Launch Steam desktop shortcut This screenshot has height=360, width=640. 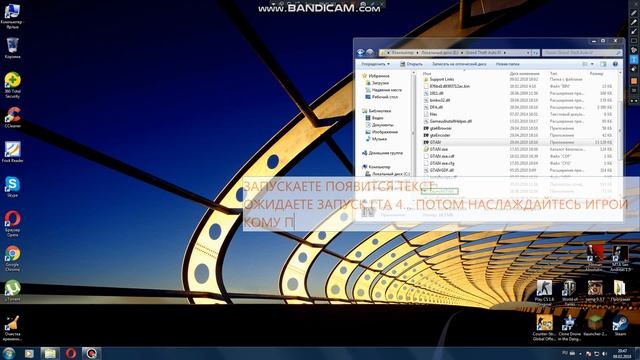tap(620, 325)
